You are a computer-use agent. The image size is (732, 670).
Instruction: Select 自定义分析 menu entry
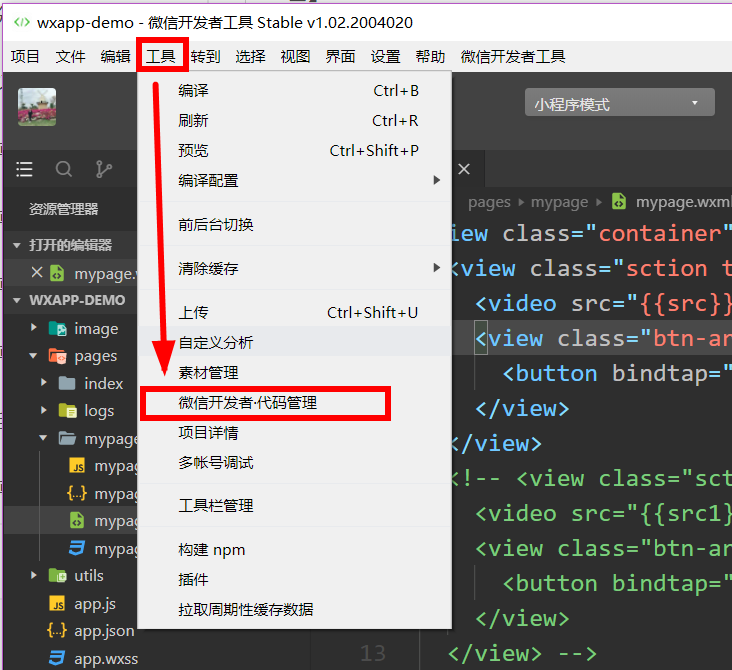(295, 342)
